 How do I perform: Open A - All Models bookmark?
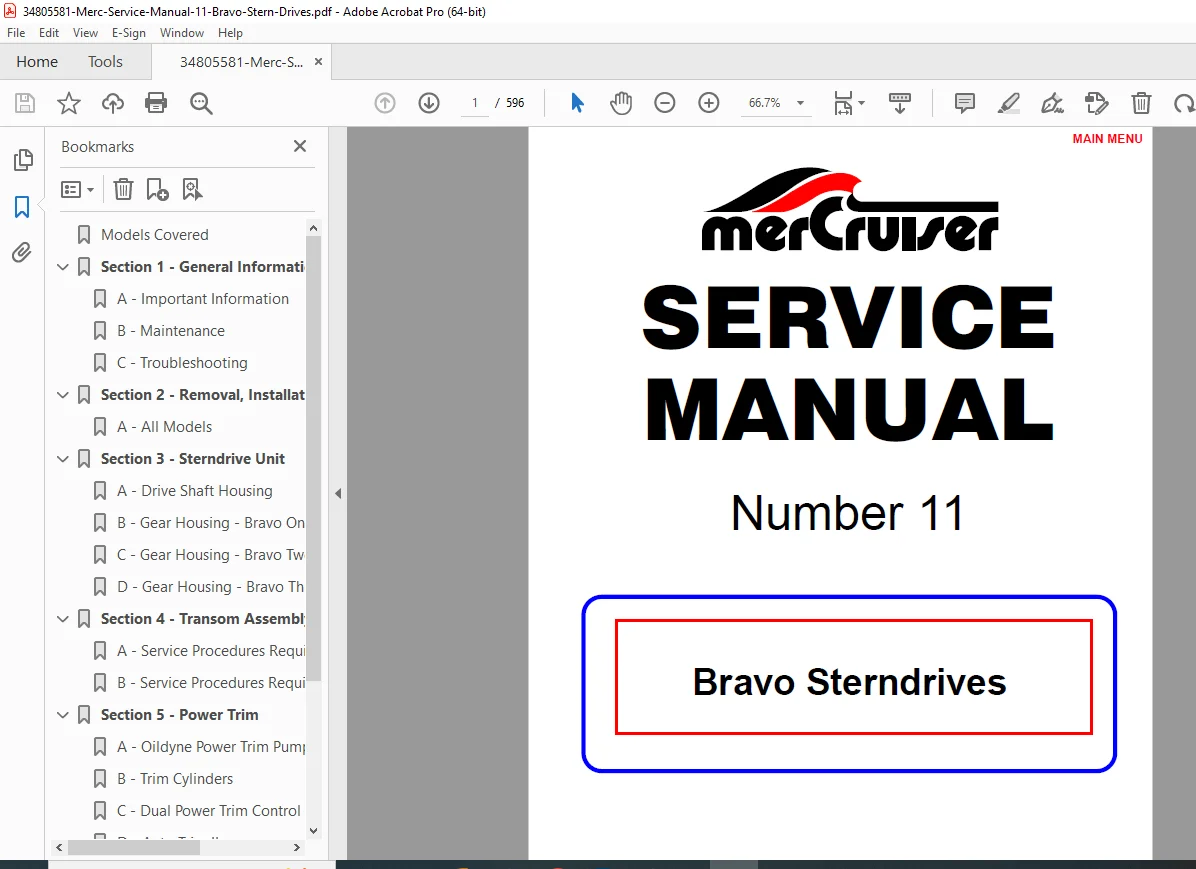coord(165,427)
